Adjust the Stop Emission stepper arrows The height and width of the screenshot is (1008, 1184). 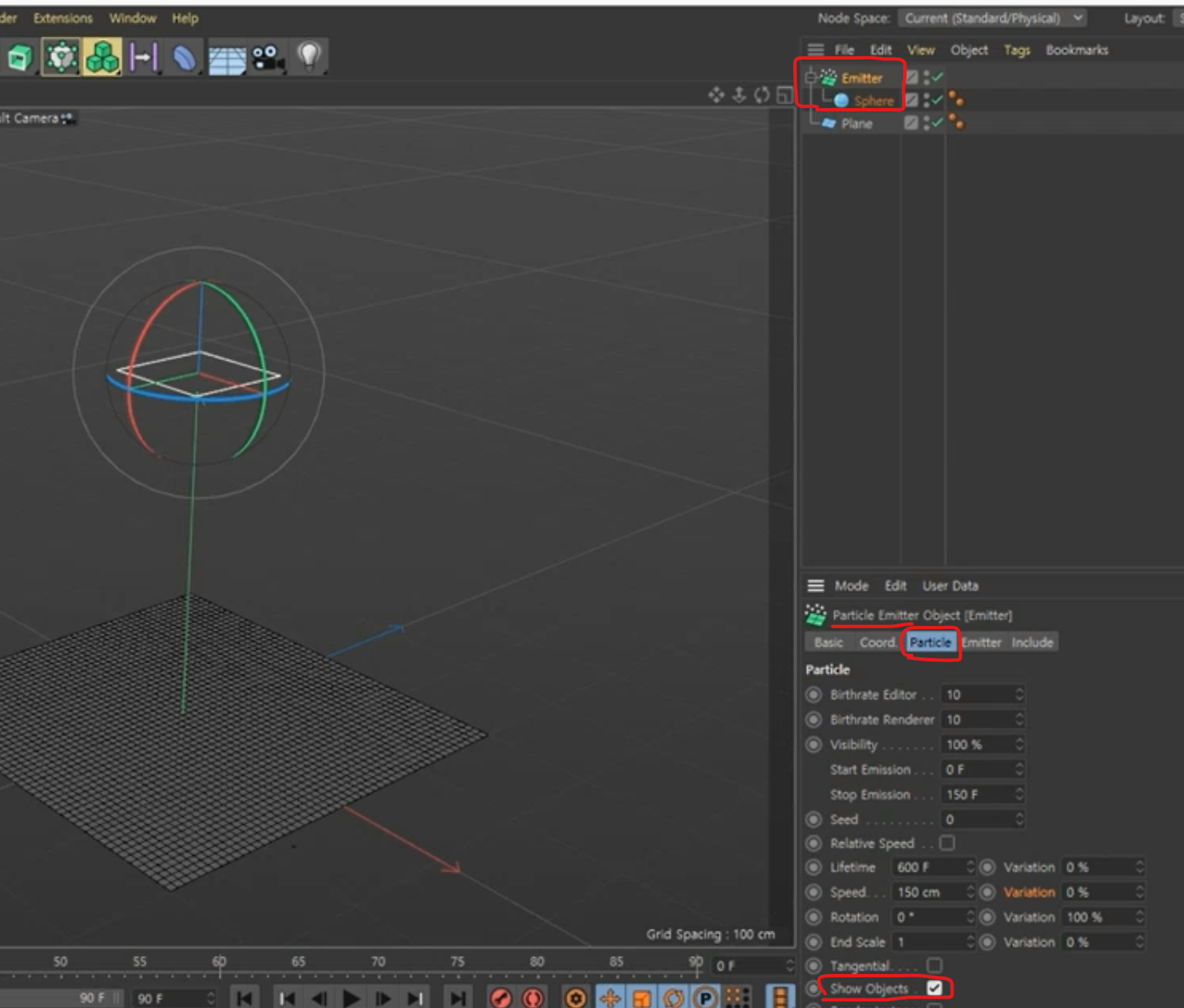tap(1019, 794)
